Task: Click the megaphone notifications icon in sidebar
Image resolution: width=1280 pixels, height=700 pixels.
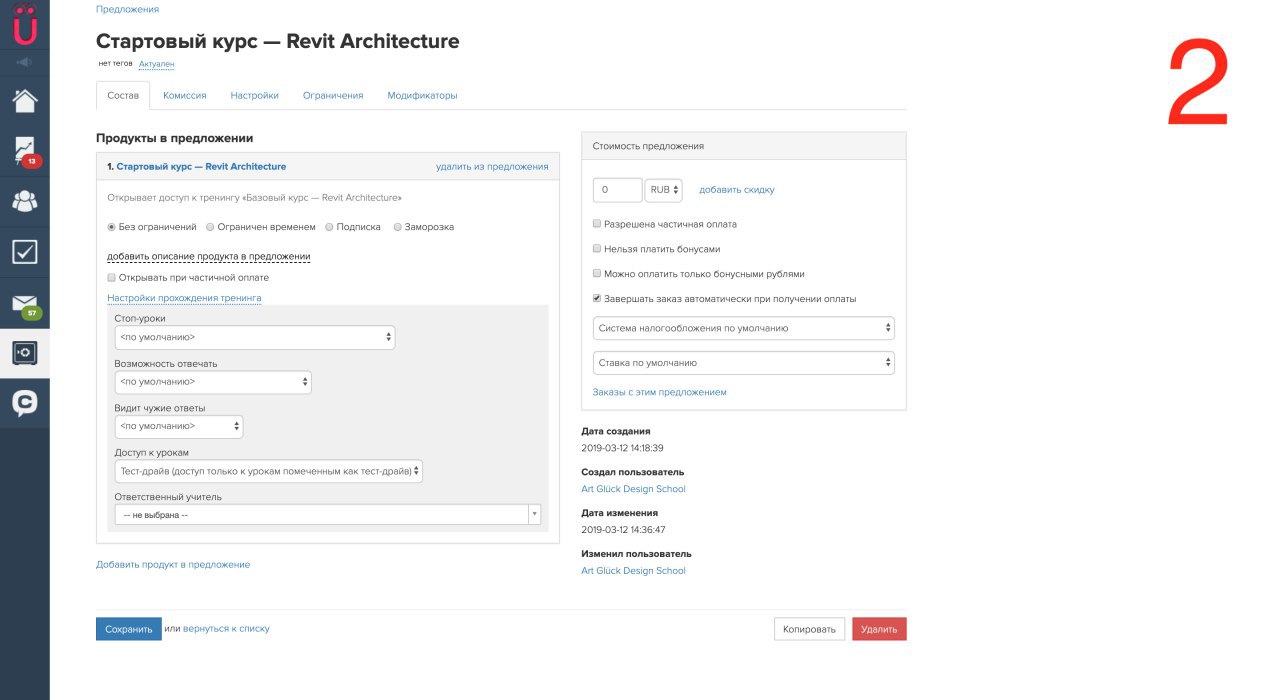Action: coord(25,62)
